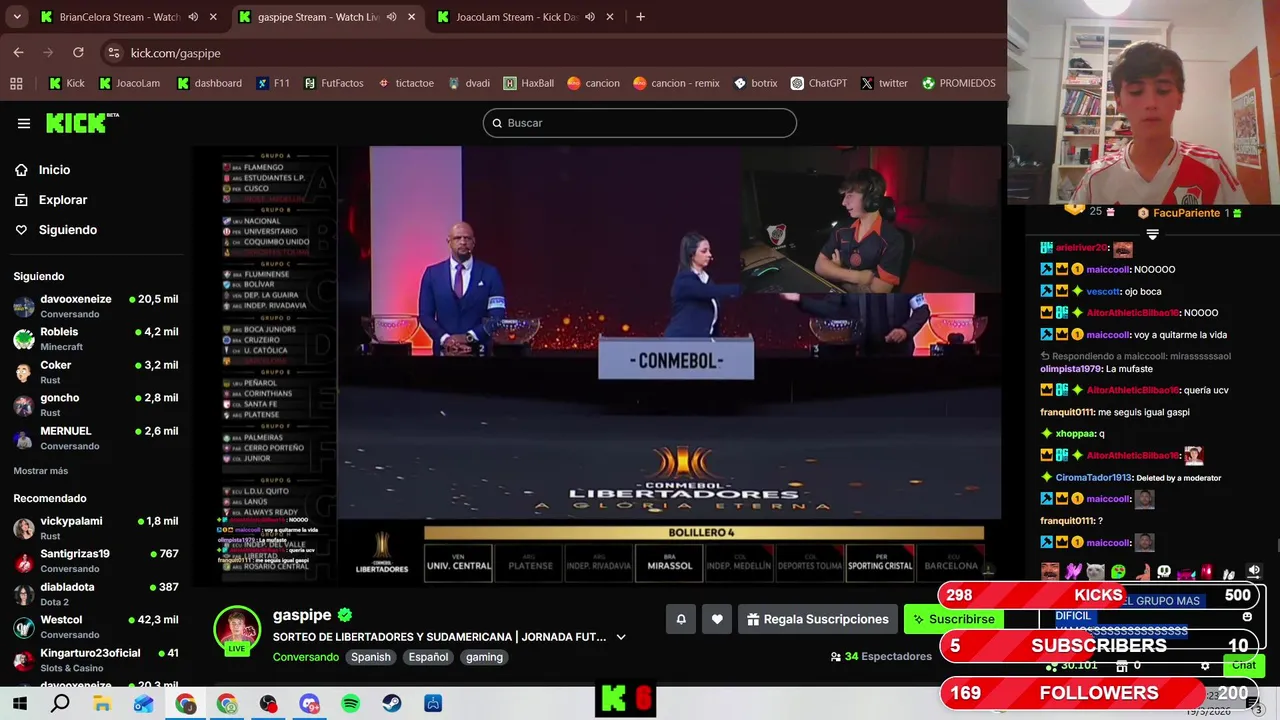Mute the BrianCelora Stream tab audio

193,17
